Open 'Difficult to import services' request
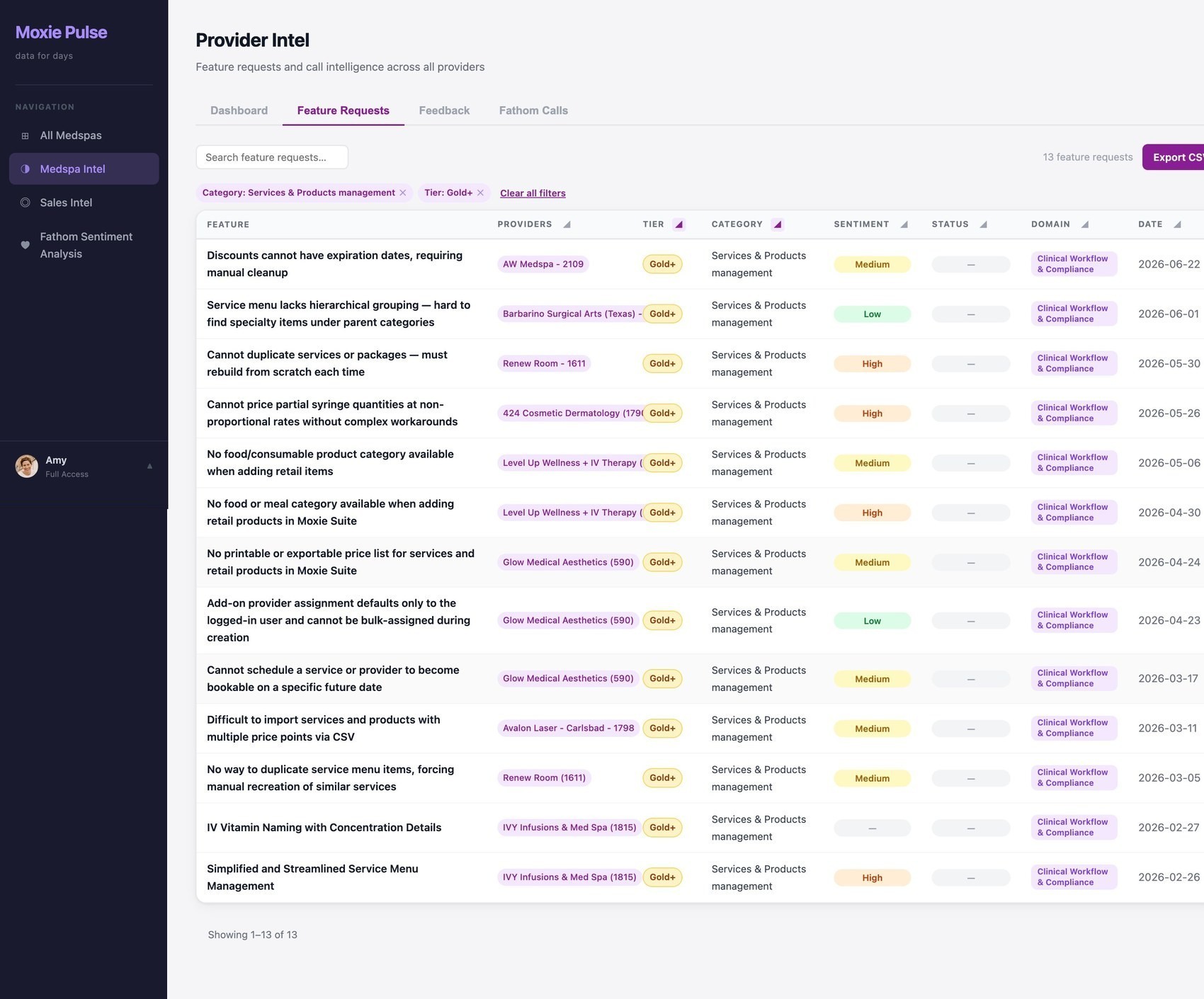The width and height of the screenshot is (1204, 999). click(324, 728)
